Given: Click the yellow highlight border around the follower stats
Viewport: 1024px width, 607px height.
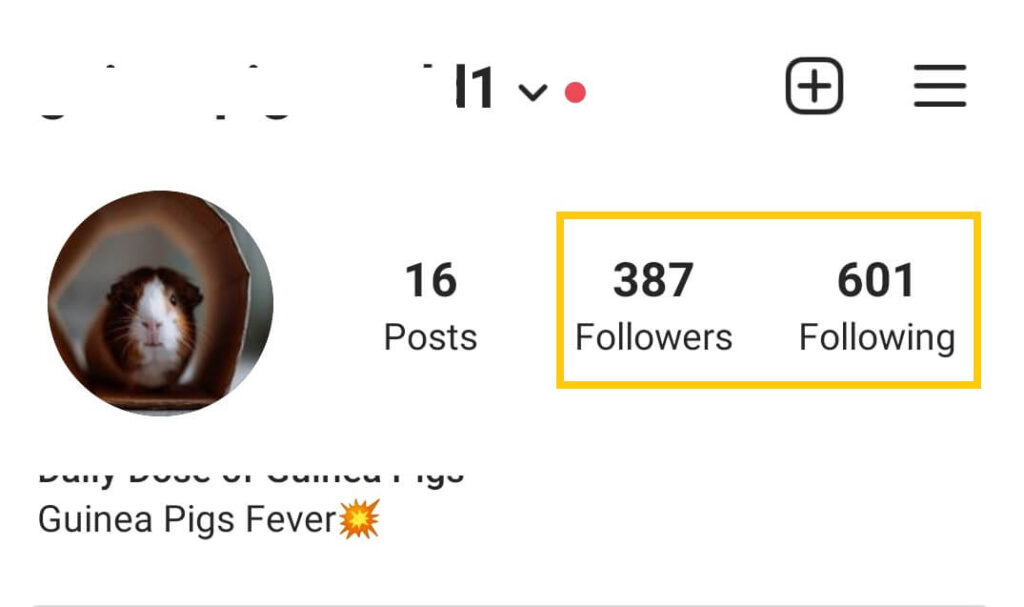Looking at the screenshot, I should pyautogui.click(x=769, y=215).
